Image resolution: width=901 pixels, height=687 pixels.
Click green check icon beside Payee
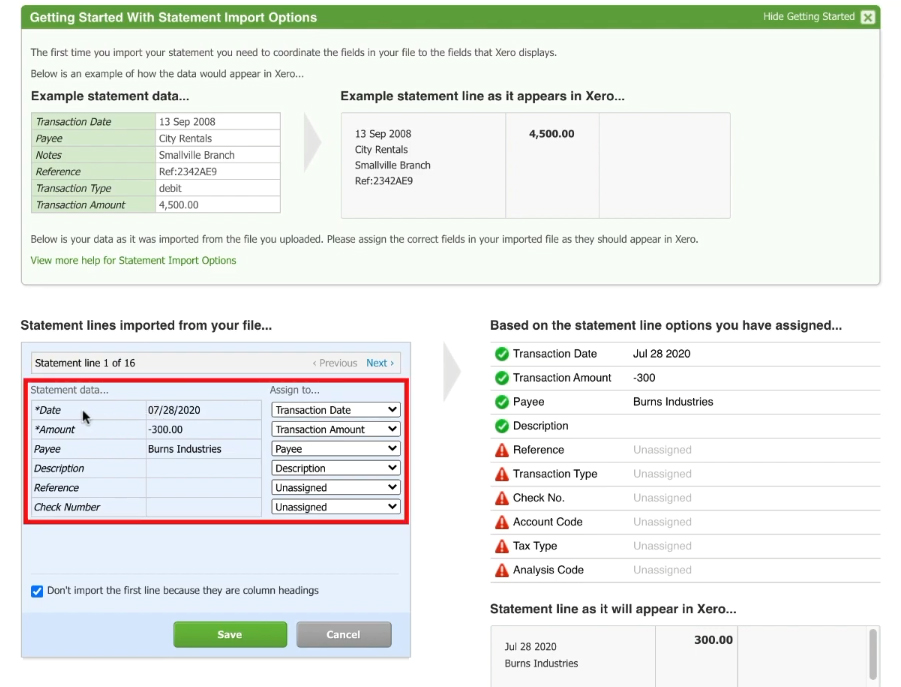(x=502, y=402)
